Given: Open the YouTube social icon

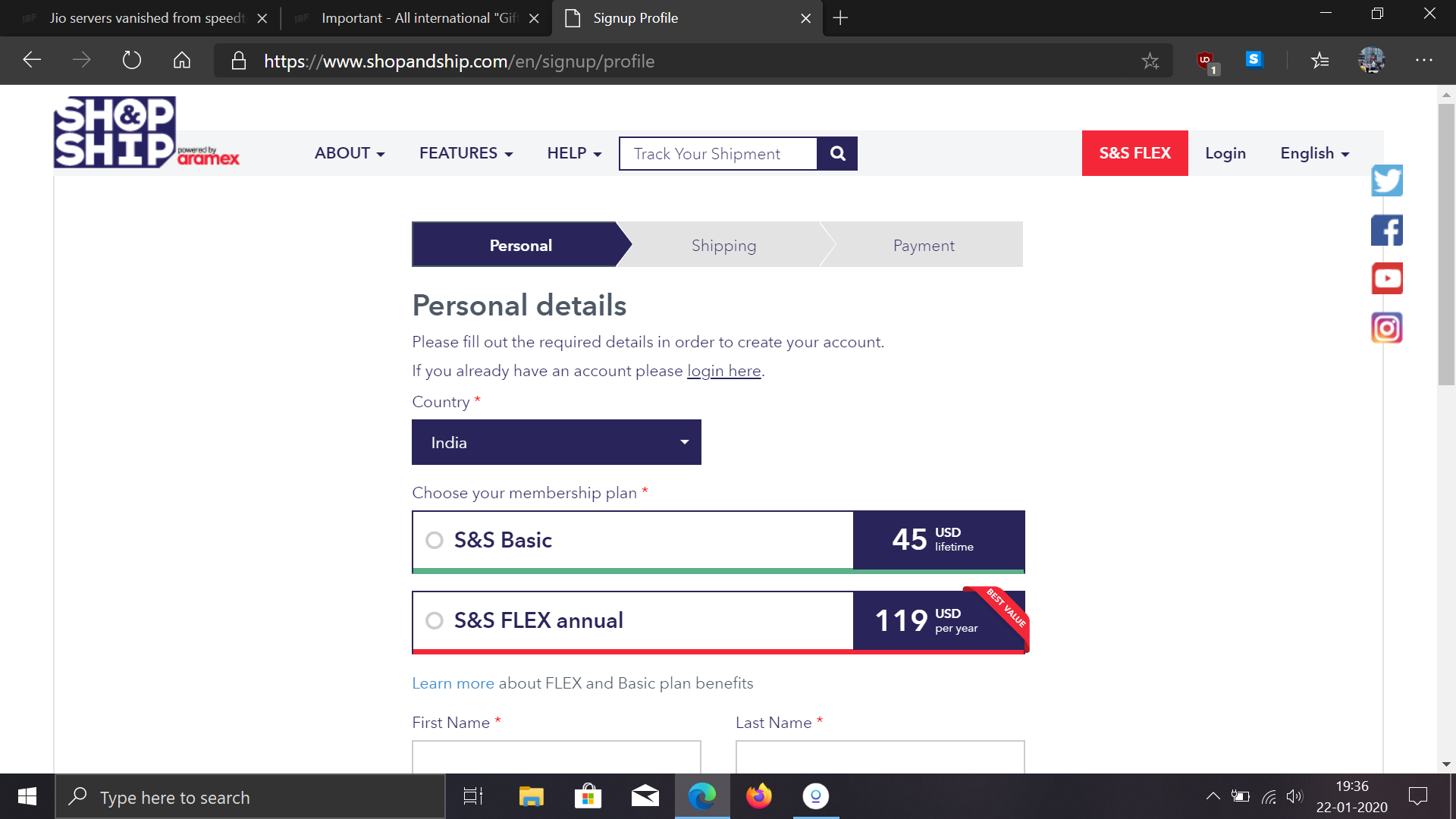Looking at the screenshot, I should [x=1386, y=278].
